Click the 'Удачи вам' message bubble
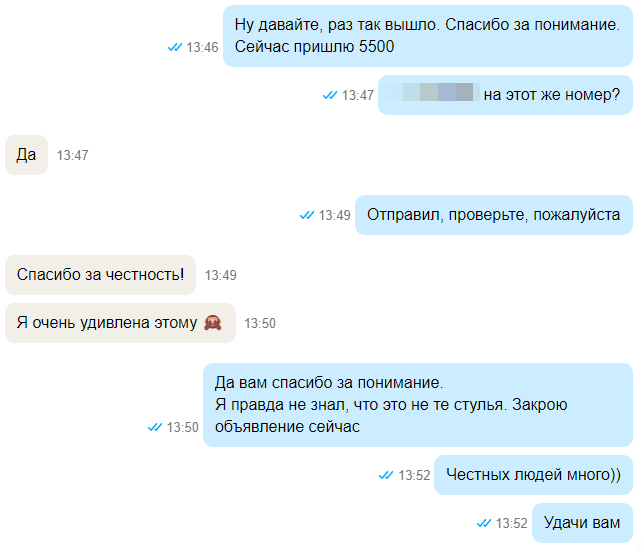The image size is (641, 549). point(582,523)
